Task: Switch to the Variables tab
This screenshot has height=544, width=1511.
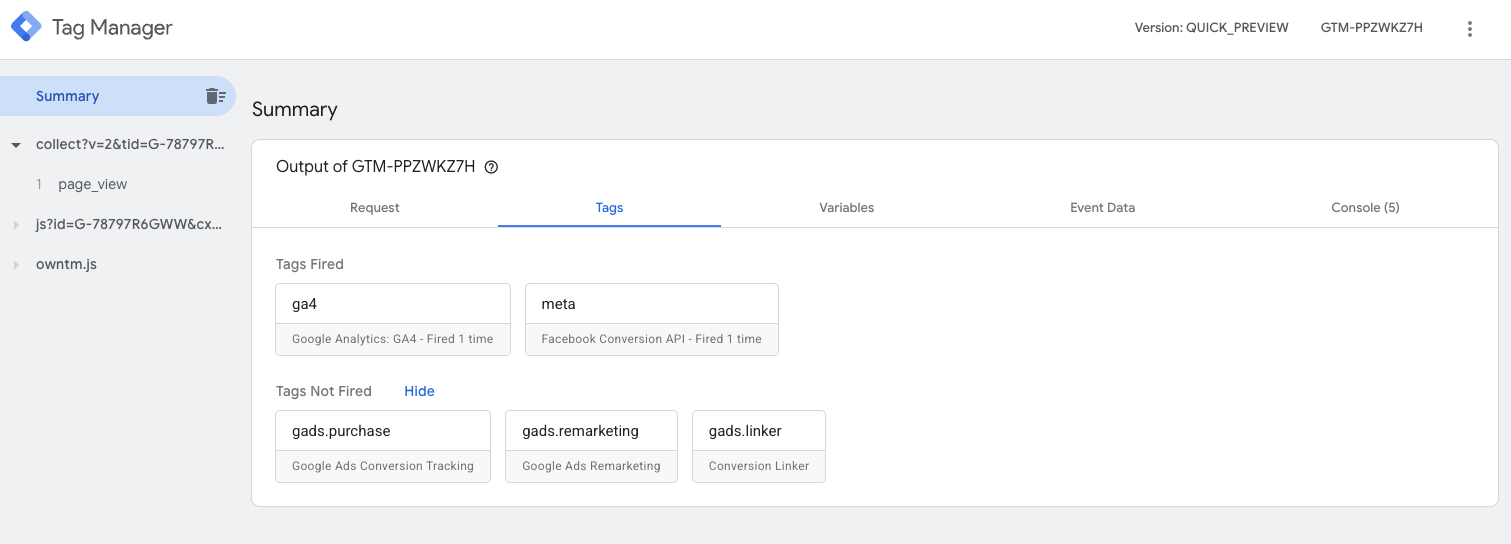Action: 846,208
